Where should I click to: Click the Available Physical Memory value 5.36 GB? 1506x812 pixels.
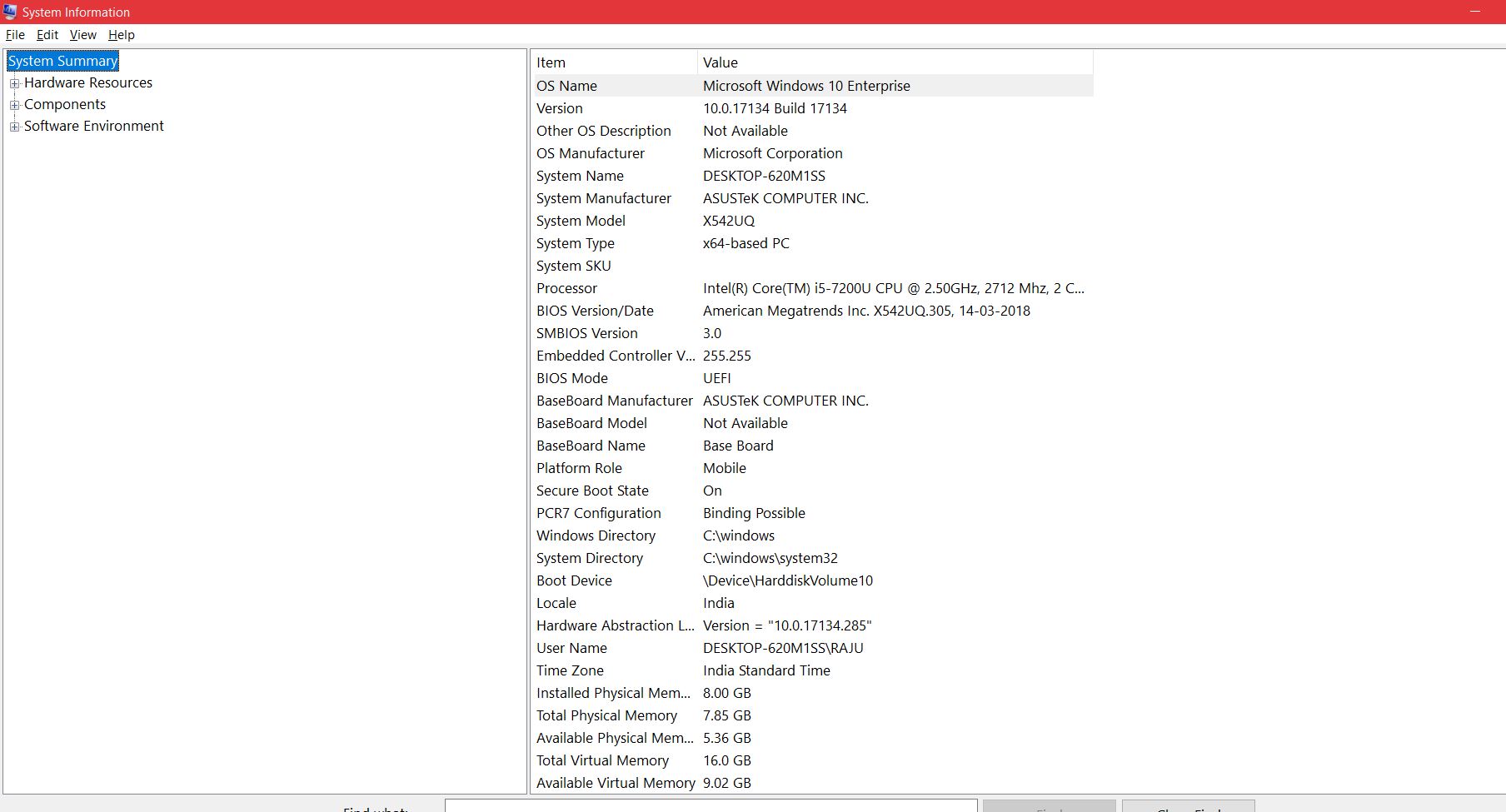(727, 738)
